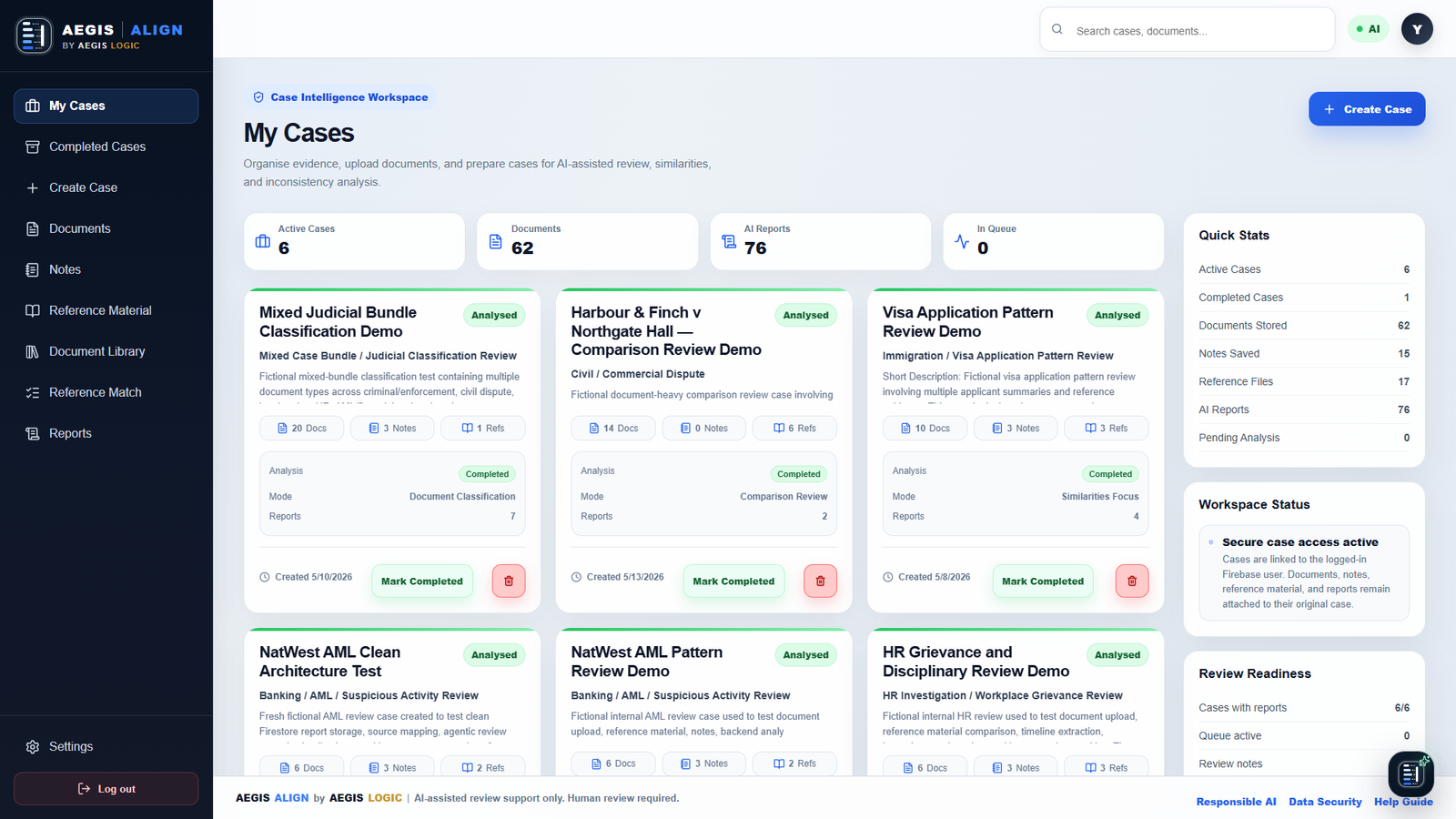
Task: Open Mixed Judicial Bundle Classification Demo title
Action: tap(338, 322)
